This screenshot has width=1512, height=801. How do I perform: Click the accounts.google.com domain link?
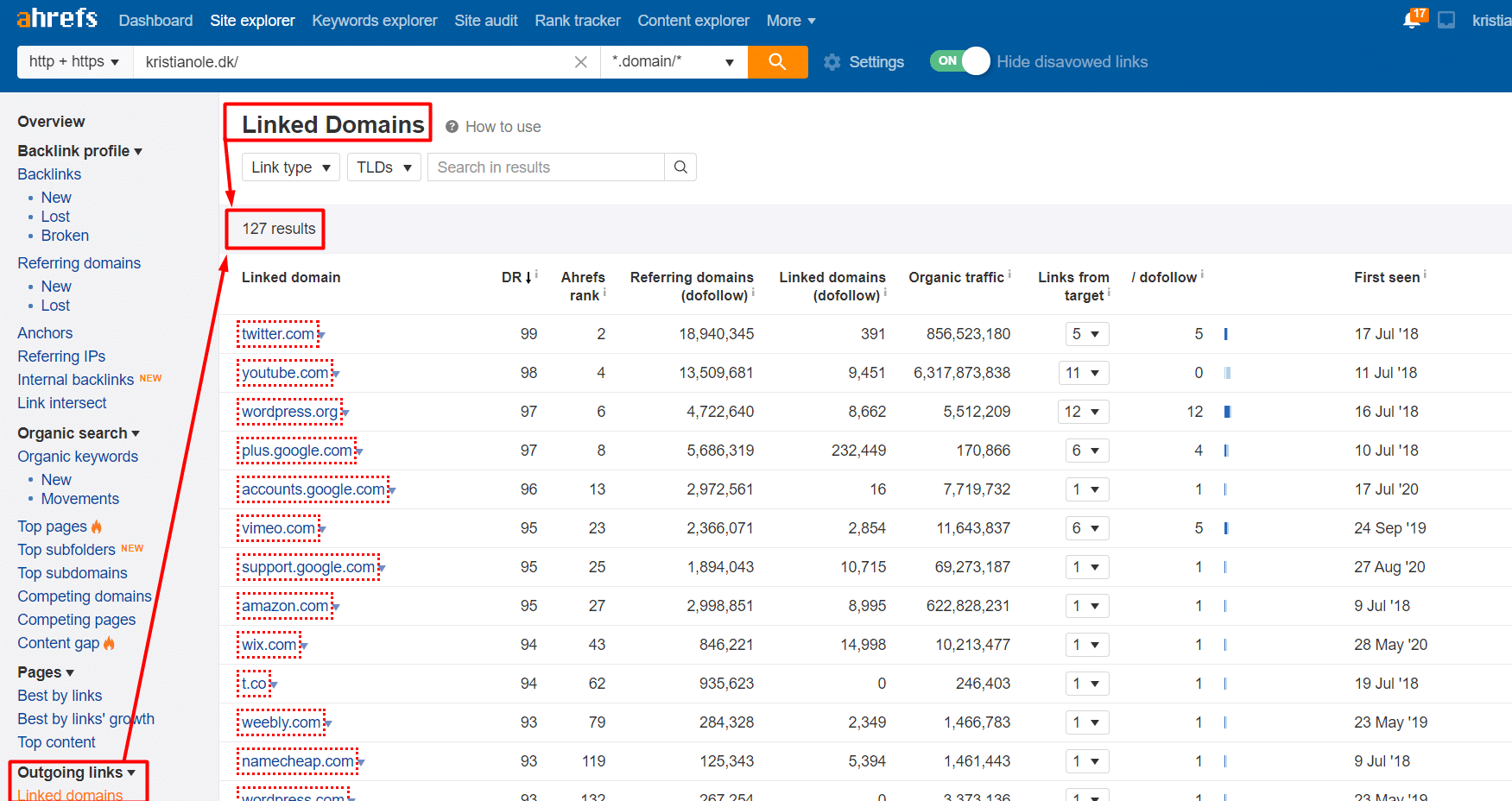(x=313, y=489)
